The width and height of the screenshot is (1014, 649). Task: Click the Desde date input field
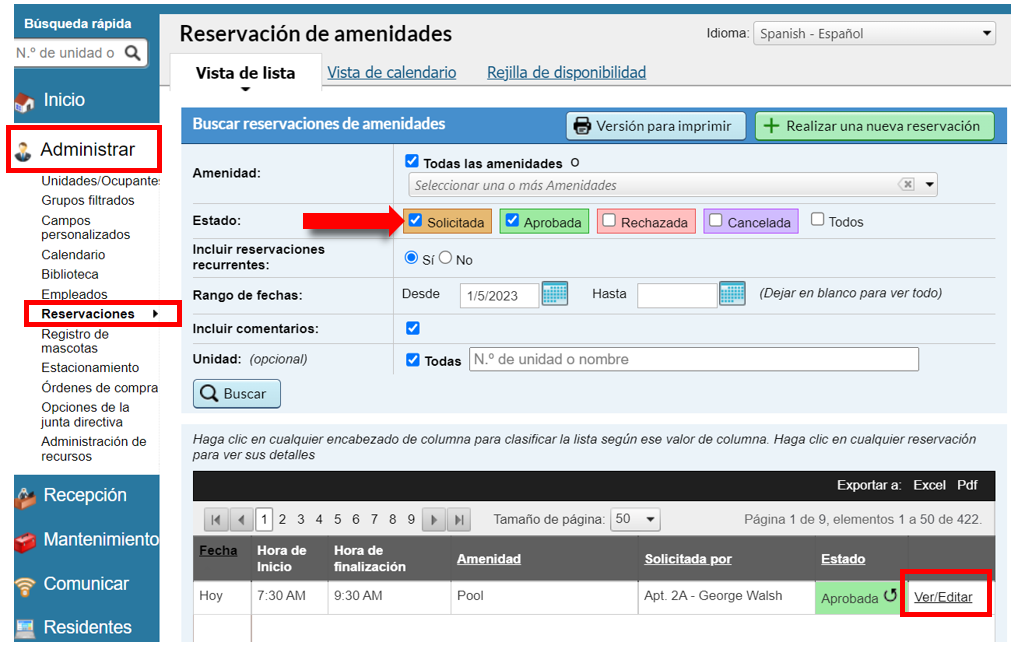499,295
